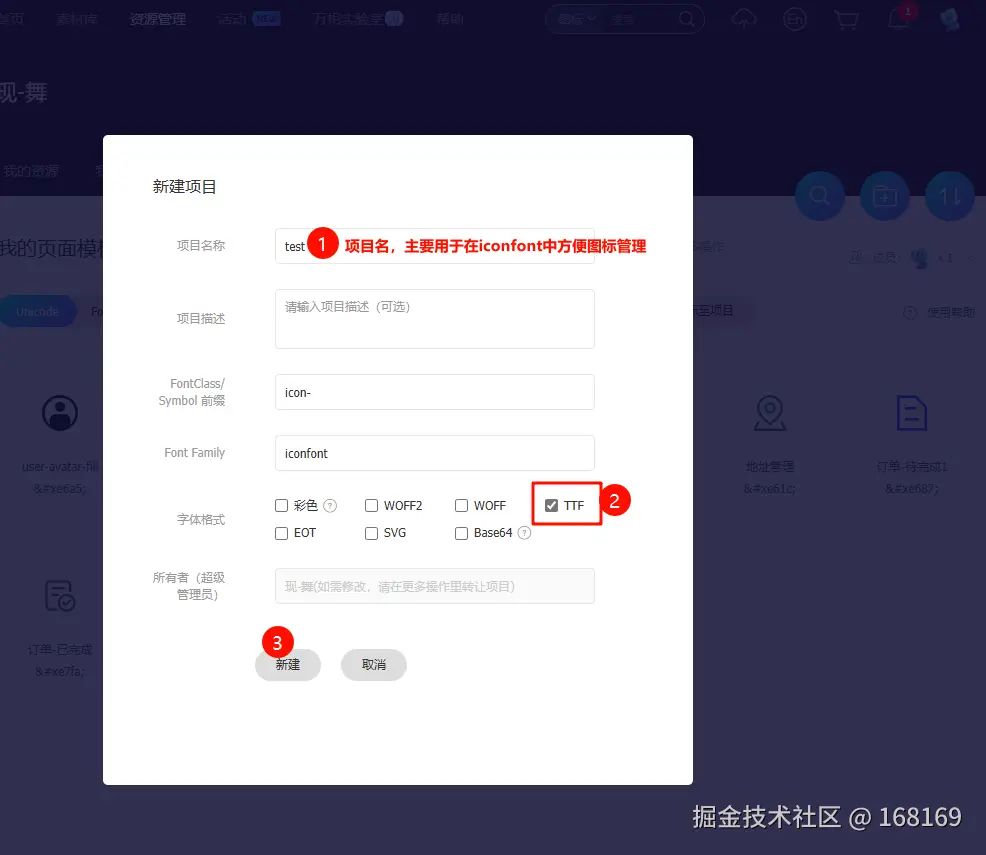This screenshot has width=986, height=855.
Task: Click the round blue search button
Action: click(x=820, y=196)
